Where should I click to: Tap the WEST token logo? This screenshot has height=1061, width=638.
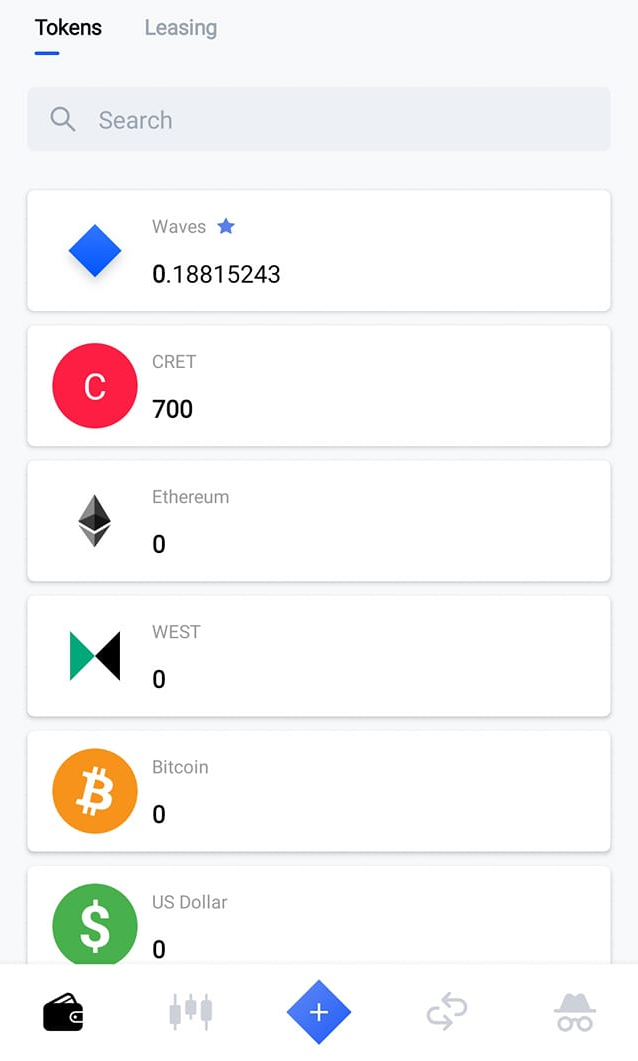pyautogui.click(x=95, y=656)
